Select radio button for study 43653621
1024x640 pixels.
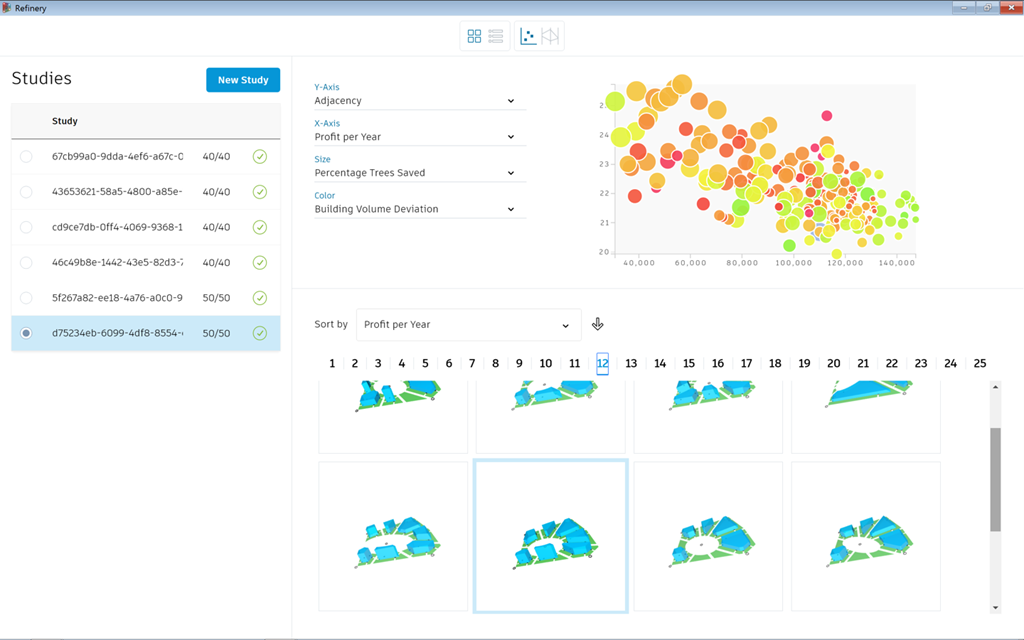point(26,192)
